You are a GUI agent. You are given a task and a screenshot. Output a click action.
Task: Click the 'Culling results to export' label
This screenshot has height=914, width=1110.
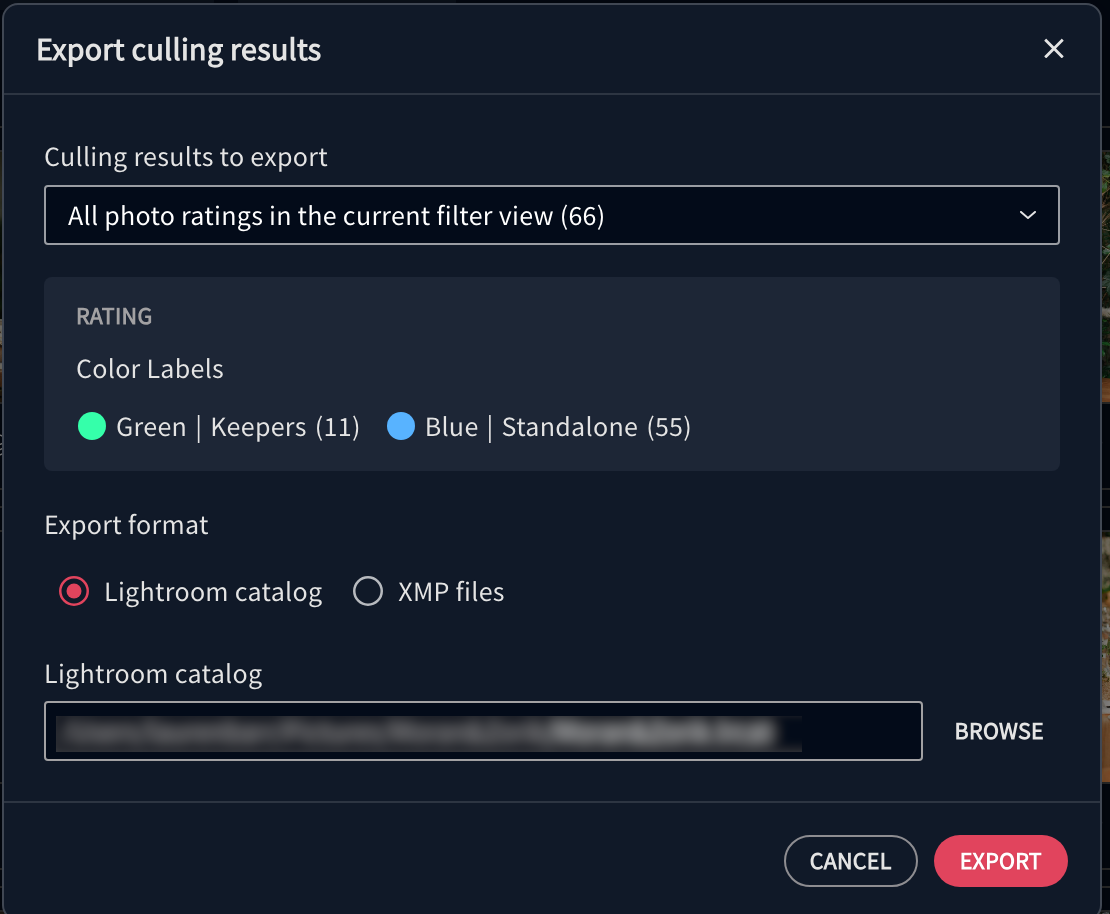tap(185, 157)
